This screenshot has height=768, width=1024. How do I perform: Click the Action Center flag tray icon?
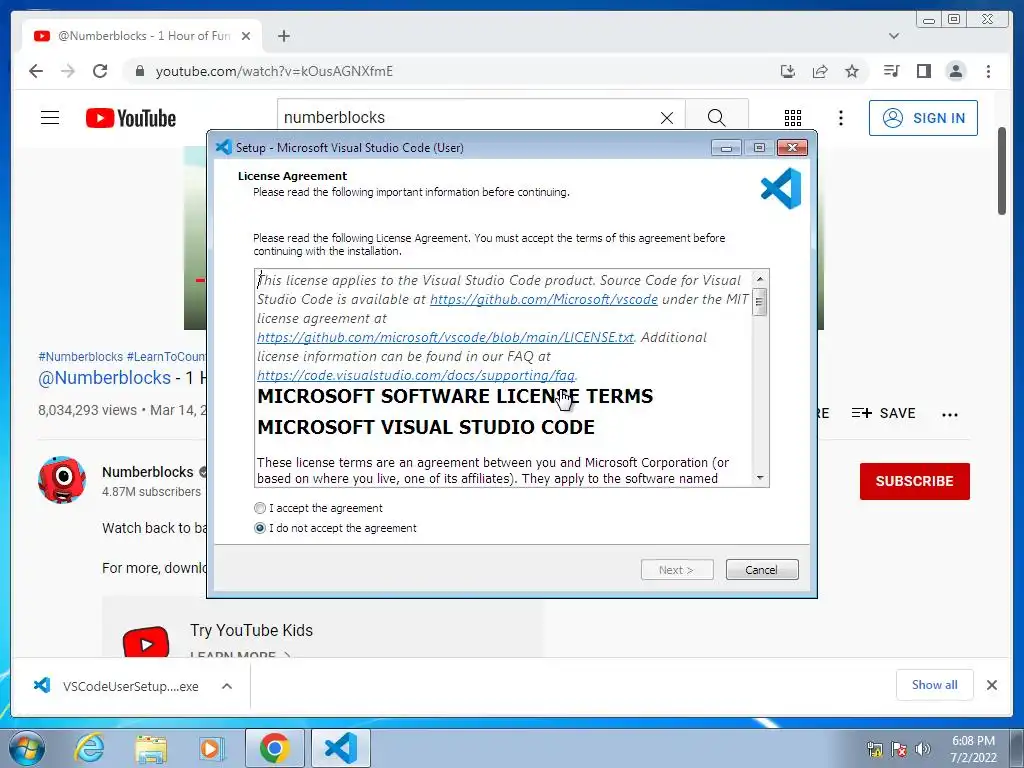click(x=899, y=748)
